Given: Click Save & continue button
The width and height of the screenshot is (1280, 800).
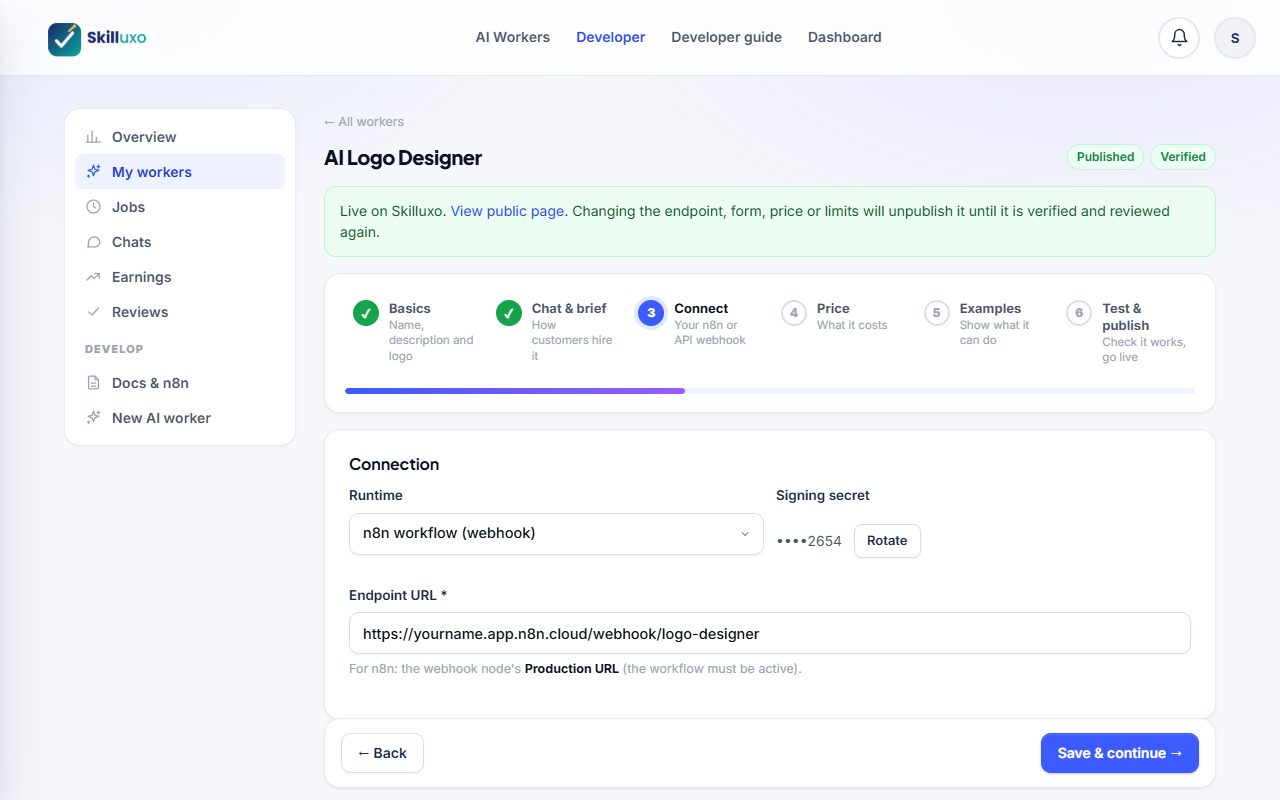Looking at the screenshot, I should tap(1120, 753).
